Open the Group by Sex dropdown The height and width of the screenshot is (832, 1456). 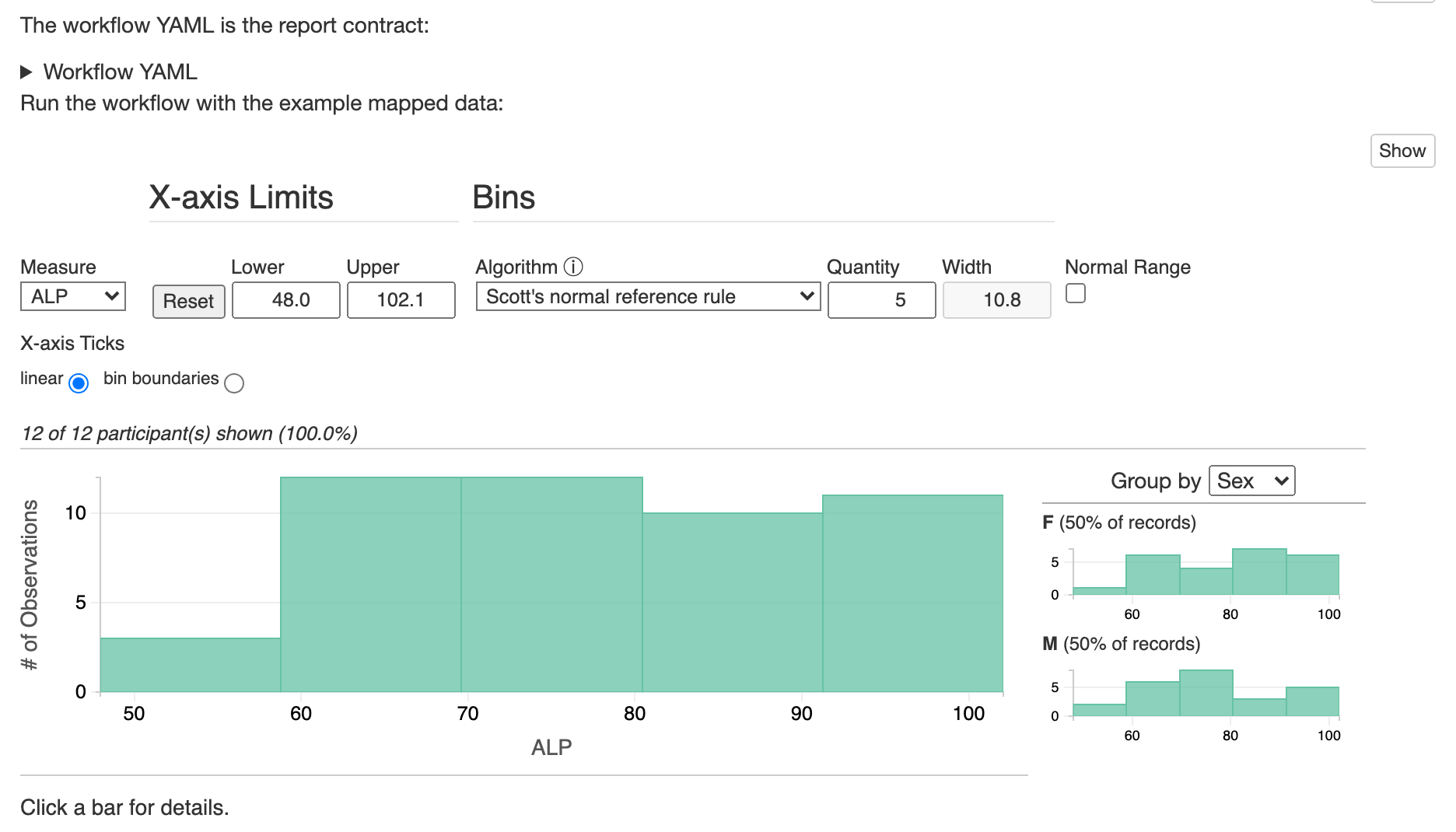click(x=1251, y=481)
